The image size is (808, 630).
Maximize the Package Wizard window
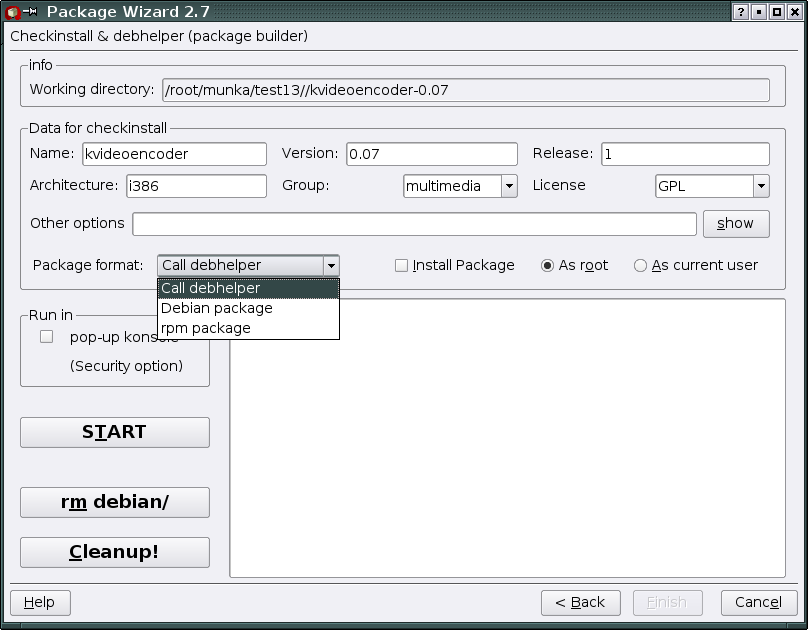point(777,12)
